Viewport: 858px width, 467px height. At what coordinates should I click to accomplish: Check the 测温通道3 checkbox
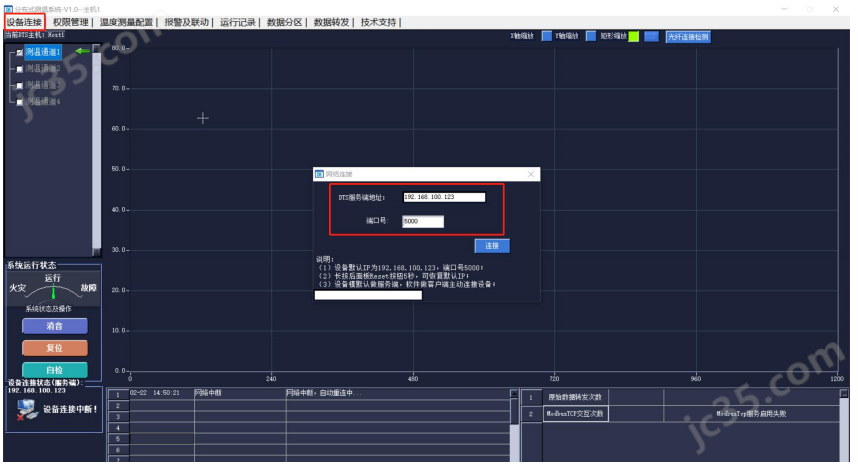coord(20,86)
